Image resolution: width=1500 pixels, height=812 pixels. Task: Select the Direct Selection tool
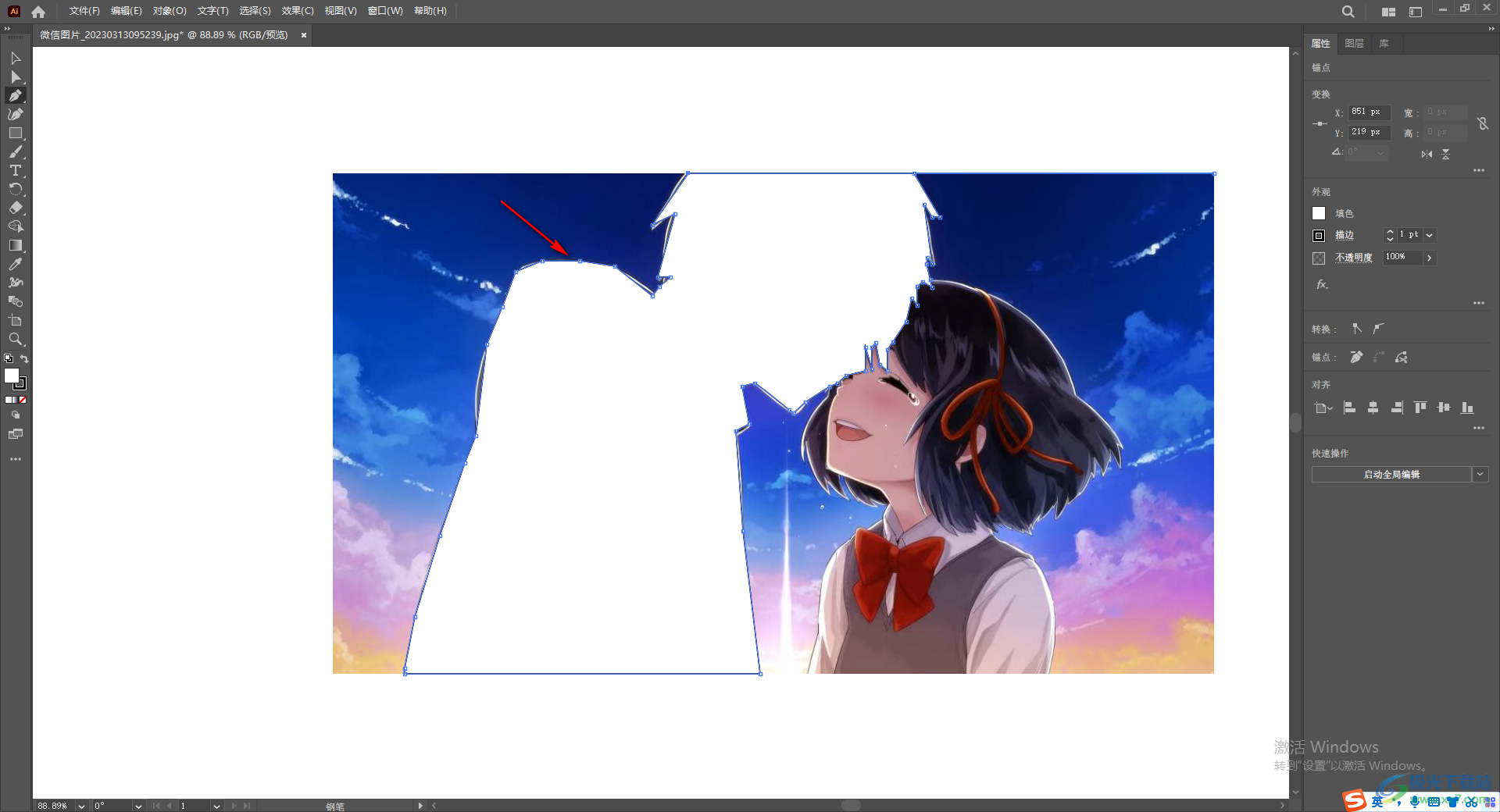16,77
